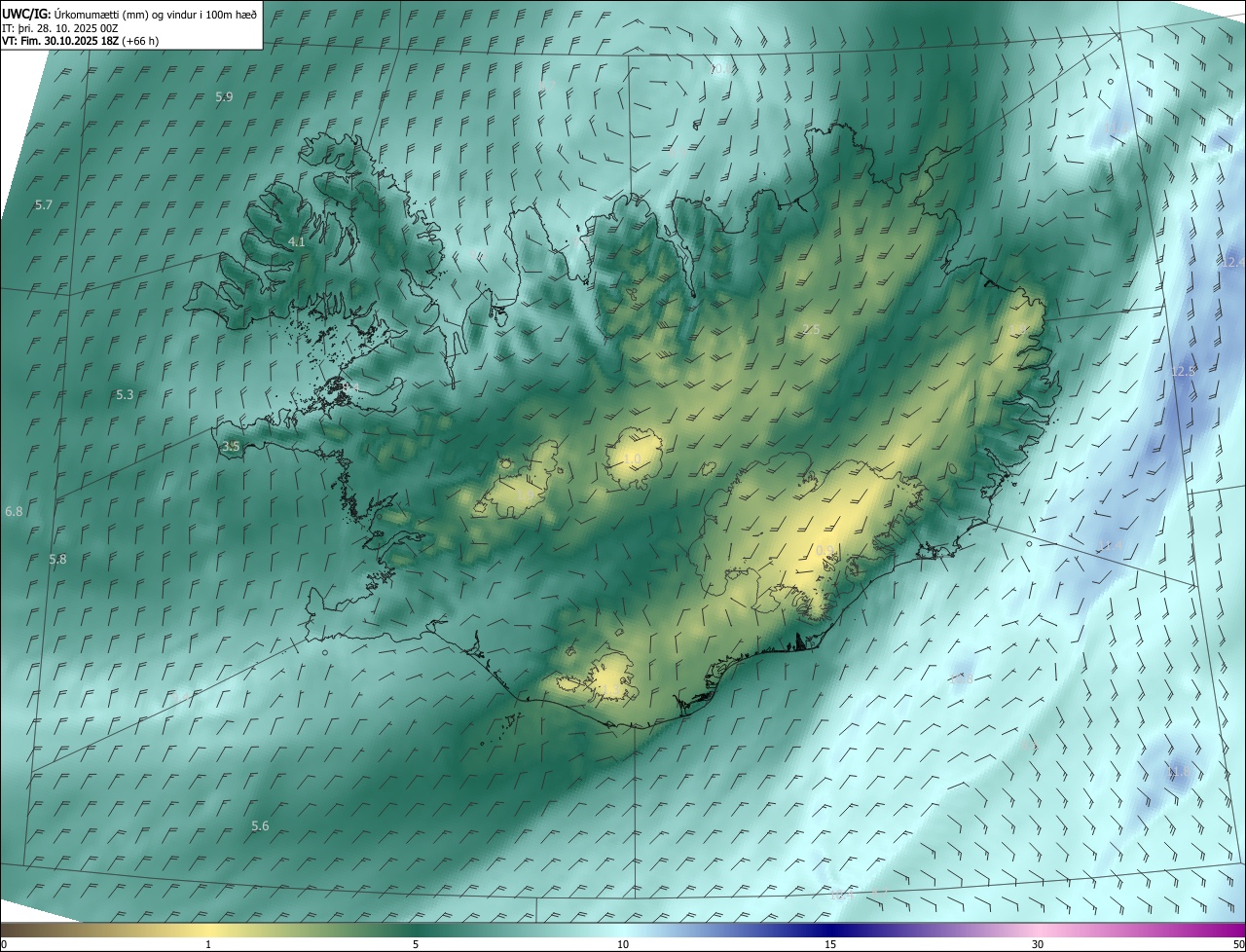Click the 15 tick on the color scale

(x=830, y=945)
